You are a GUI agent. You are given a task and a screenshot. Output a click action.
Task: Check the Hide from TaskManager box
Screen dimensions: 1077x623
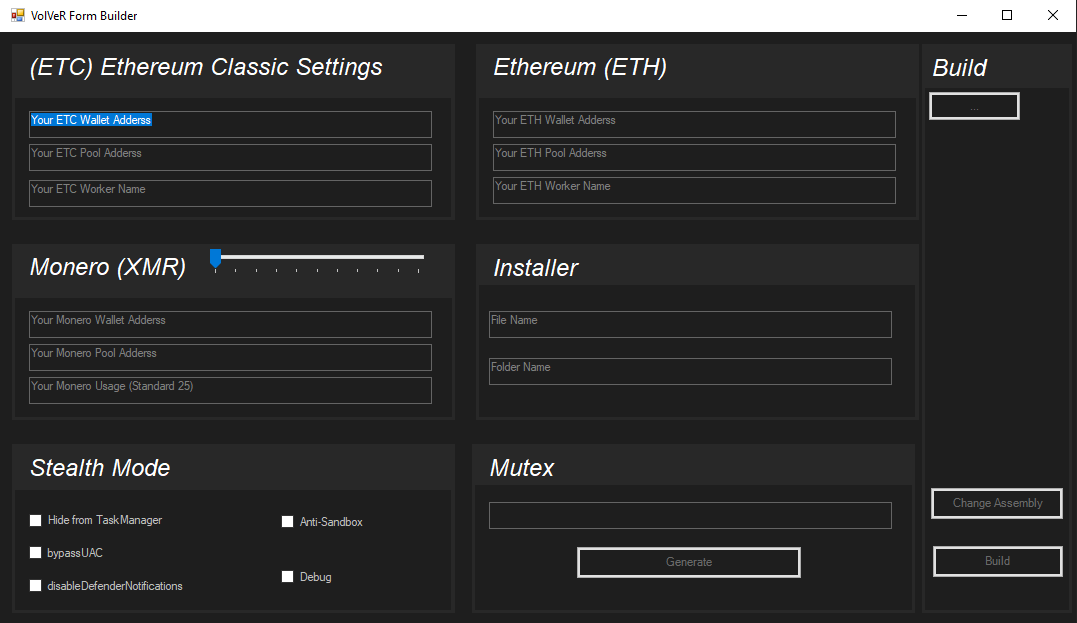click(x=36, y=521)
